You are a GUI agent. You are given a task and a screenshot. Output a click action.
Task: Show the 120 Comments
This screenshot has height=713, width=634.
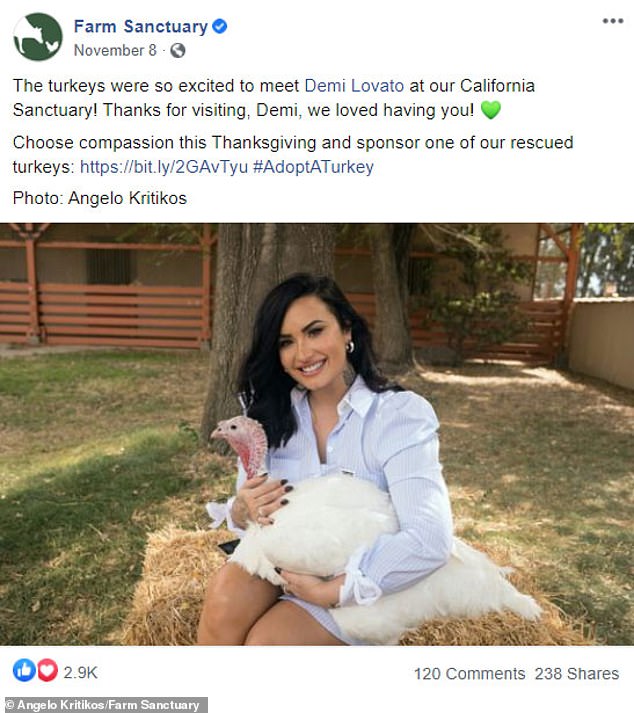tap(469, 674)
